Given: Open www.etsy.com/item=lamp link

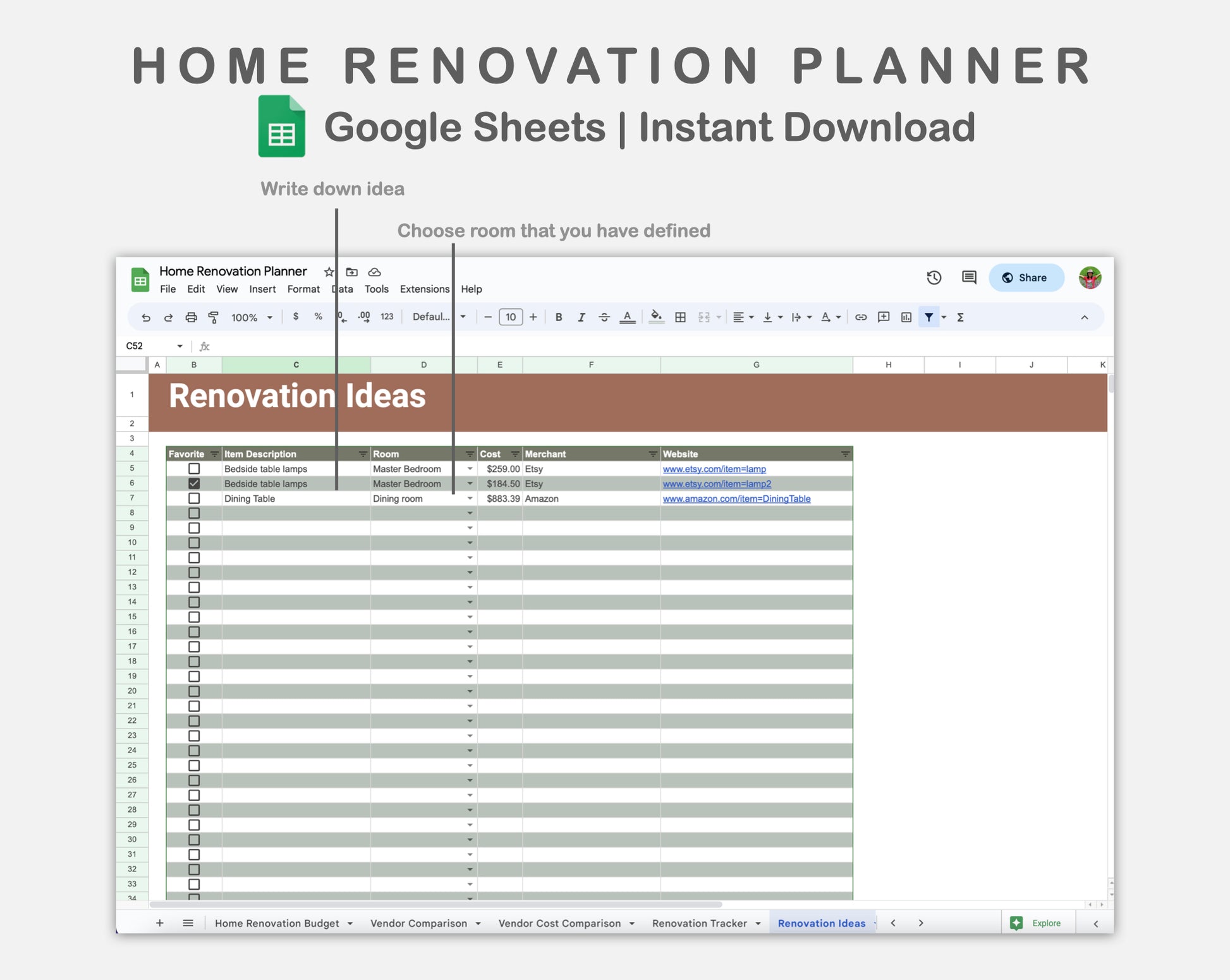Looking at the screenshot, I should click(714, 469).
